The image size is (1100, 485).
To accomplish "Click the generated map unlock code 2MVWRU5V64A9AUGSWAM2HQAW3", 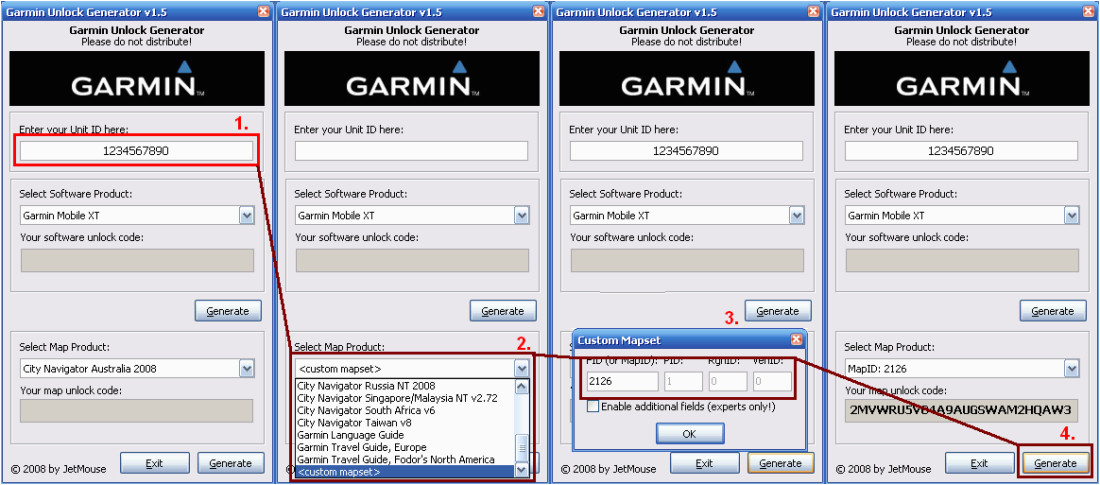I will click(961, 411).
